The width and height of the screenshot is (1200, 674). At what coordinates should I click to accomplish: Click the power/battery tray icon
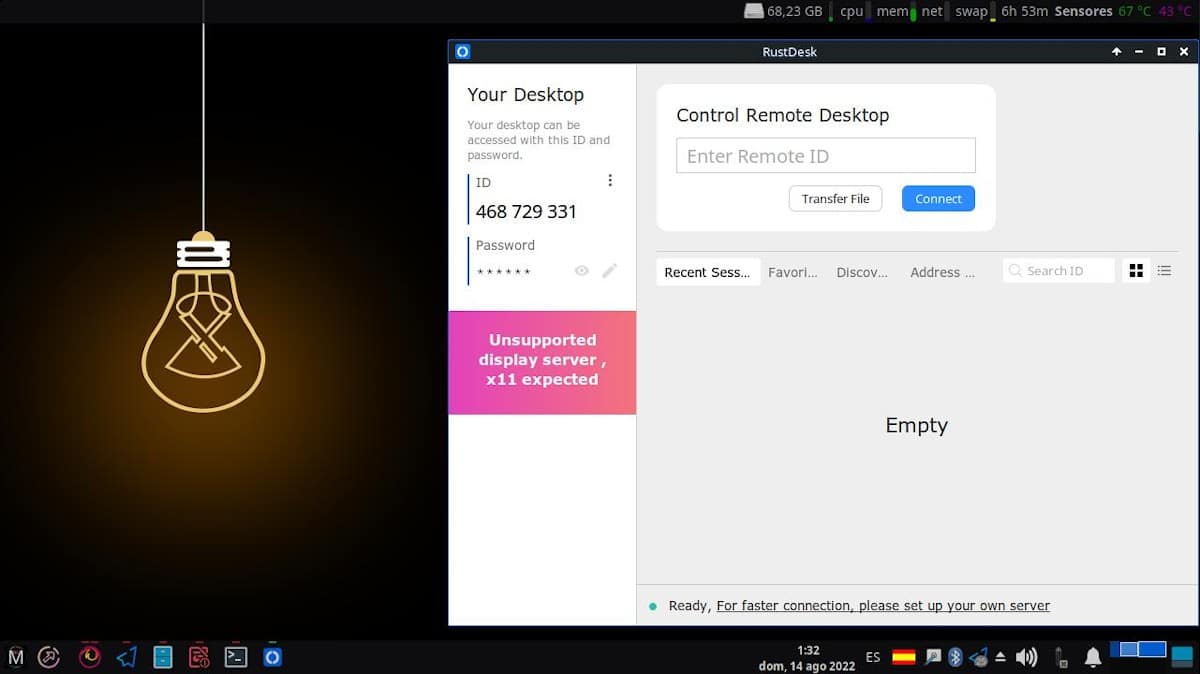[x=1060, y=657]
